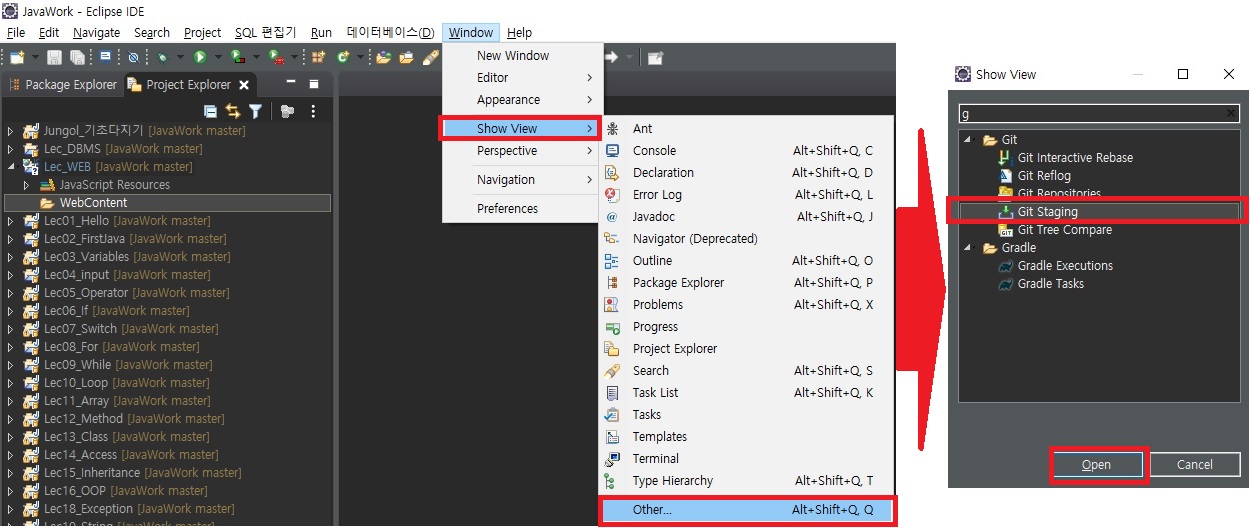Choose Other... in the Show View submenu
Viewport: 1250px width, 528px height.
click(746, 510)
